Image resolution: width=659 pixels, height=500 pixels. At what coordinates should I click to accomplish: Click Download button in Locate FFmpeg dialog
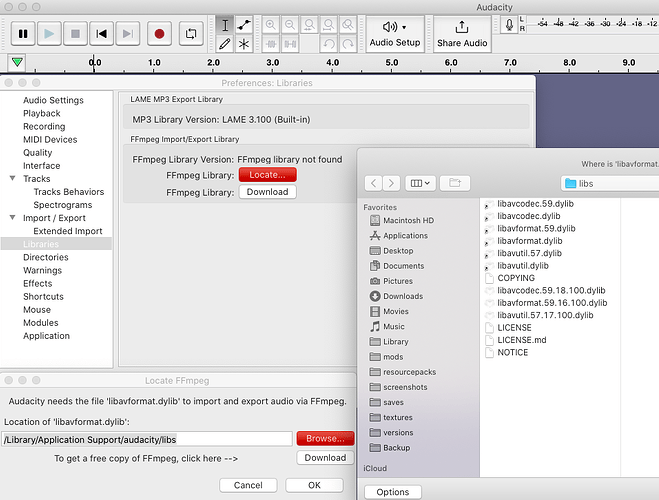tap(325, 458)
